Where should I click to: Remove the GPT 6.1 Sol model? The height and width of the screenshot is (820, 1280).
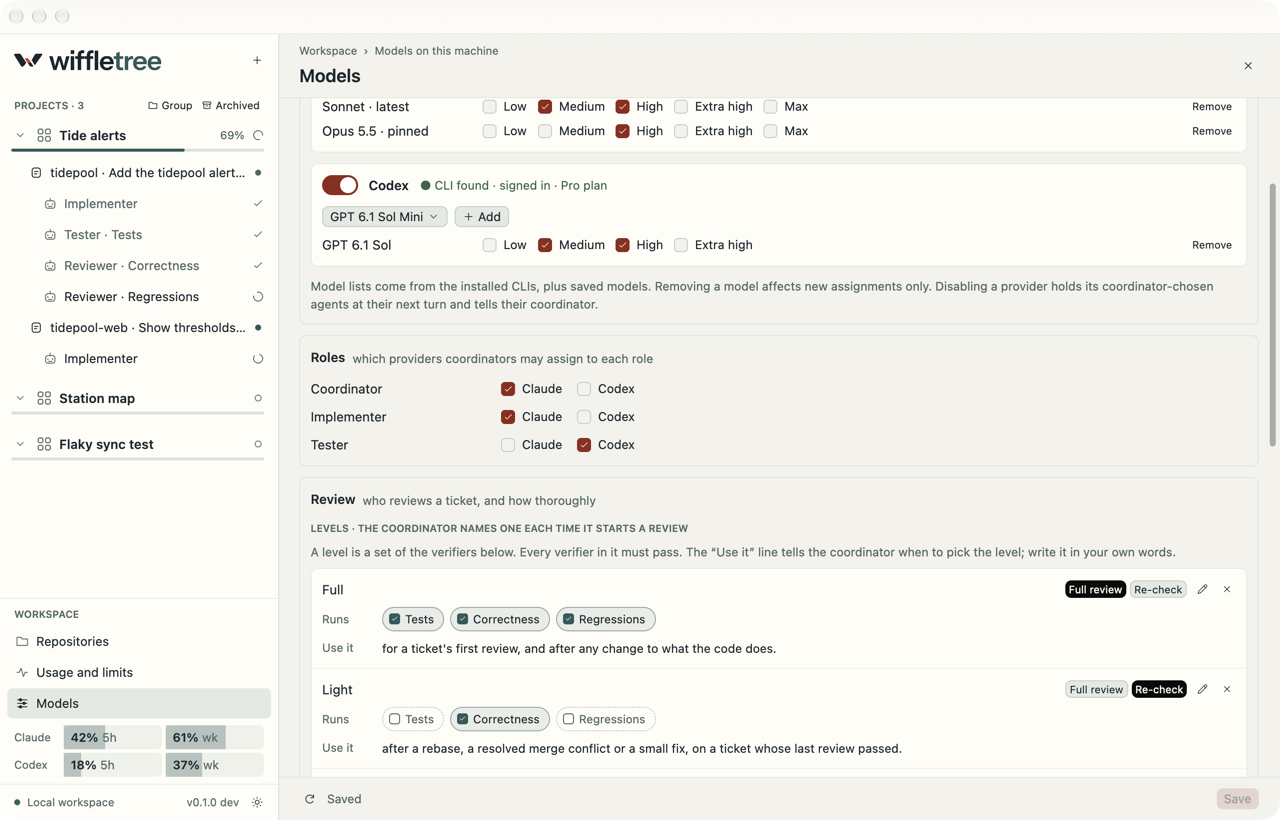pos(1212,245)
